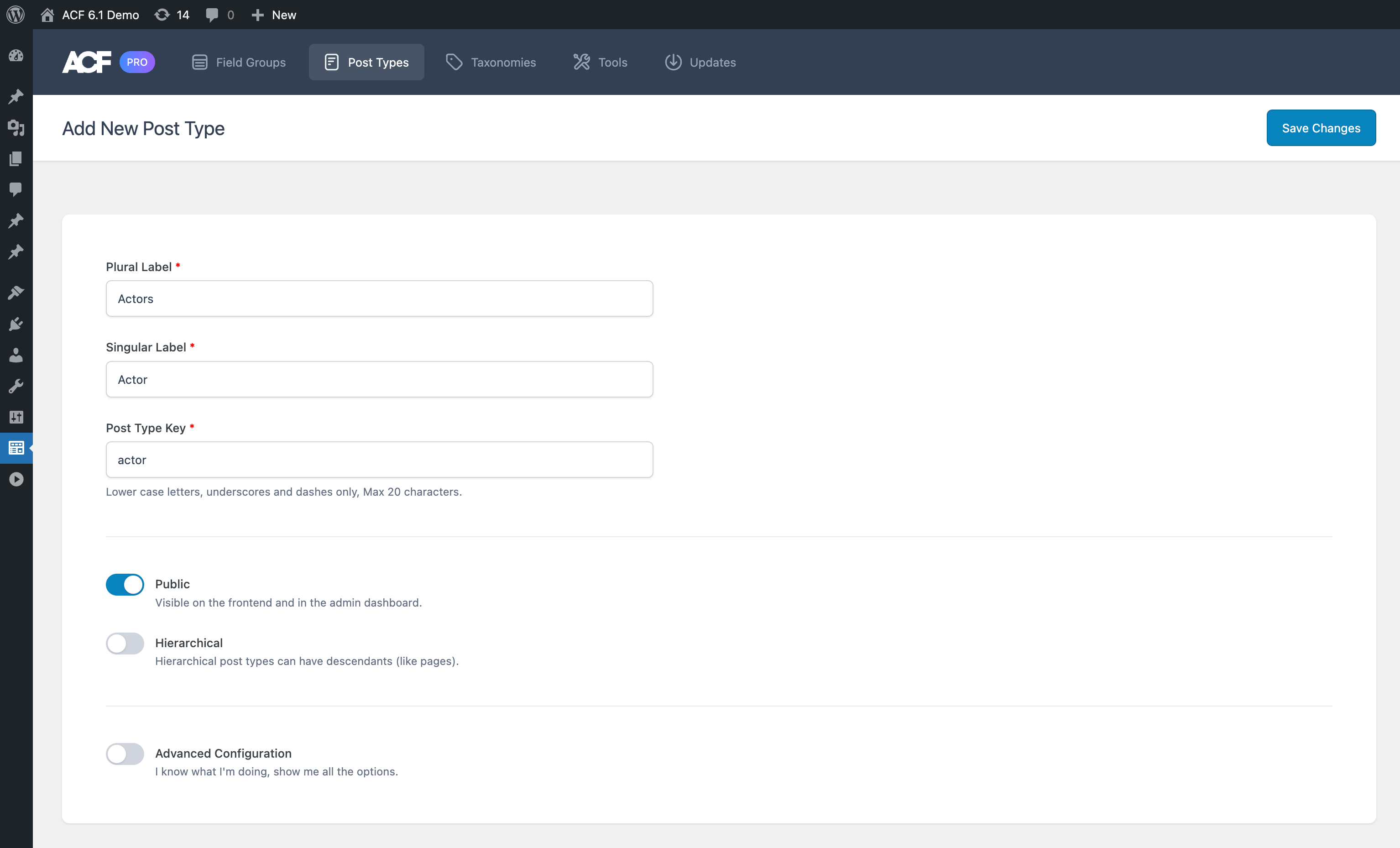The width and height of the screenshot is (1400, 848).
Task: Open ACF 6.1 Demo site link
Action: point(89,15)
